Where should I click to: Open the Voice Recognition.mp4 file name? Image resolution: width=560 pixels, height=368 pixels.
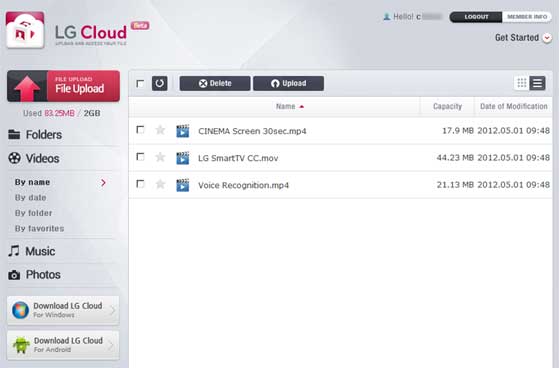[243, 185]
